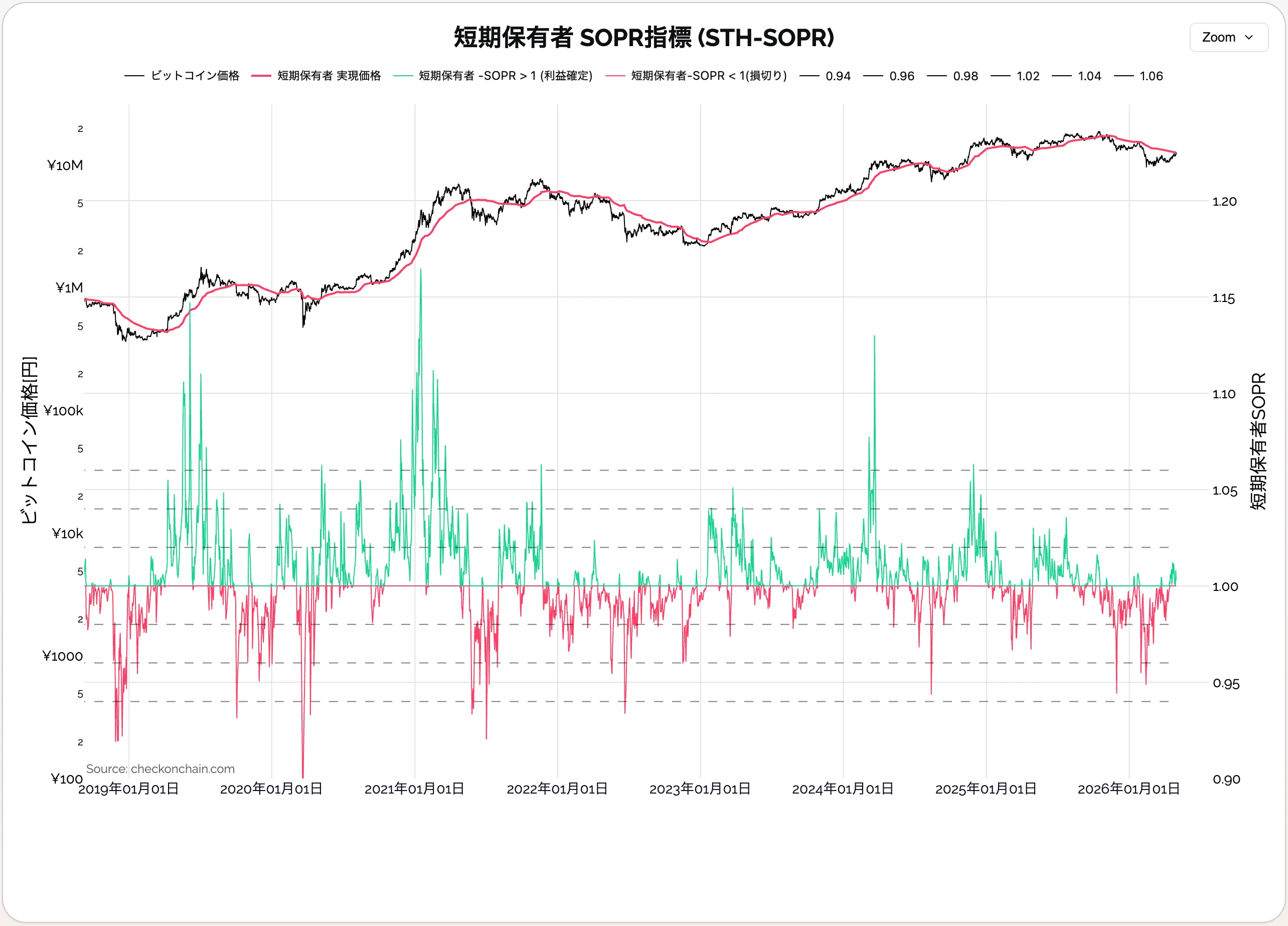Click the green line icon for 利益確定
Image resolution: width=1288 pixels, height=926 pixels.
point(403,76)
